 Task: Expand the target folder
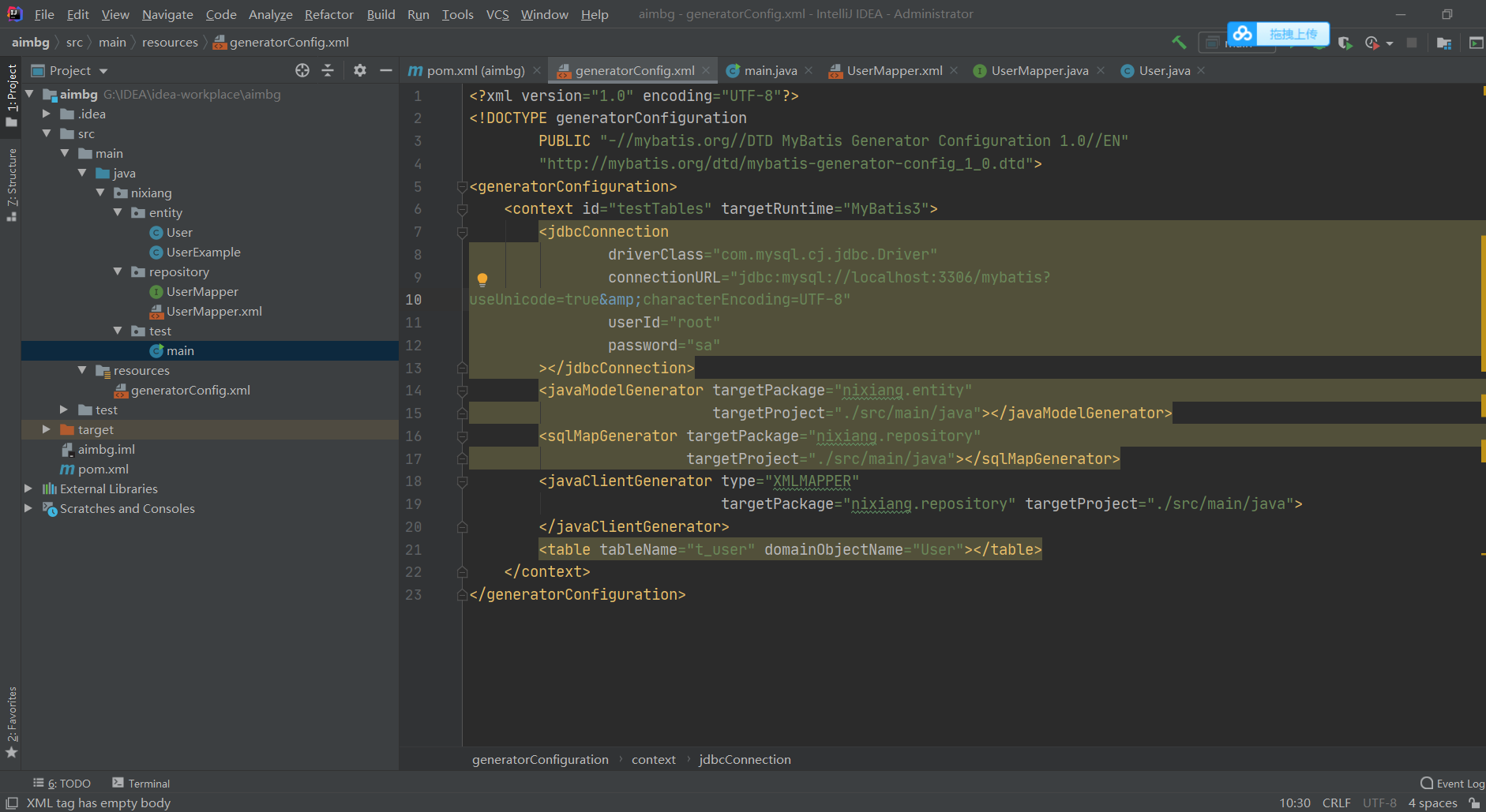pyautogui.click(x=47, y=429)
